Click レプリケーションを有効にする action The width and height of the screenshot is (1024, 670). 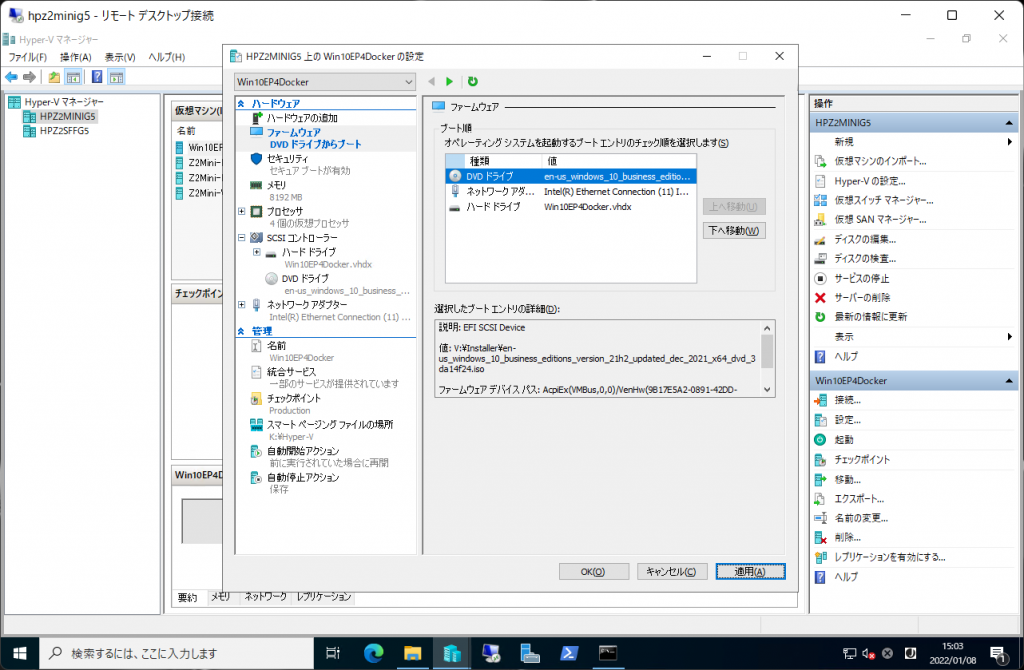(889, 557)
